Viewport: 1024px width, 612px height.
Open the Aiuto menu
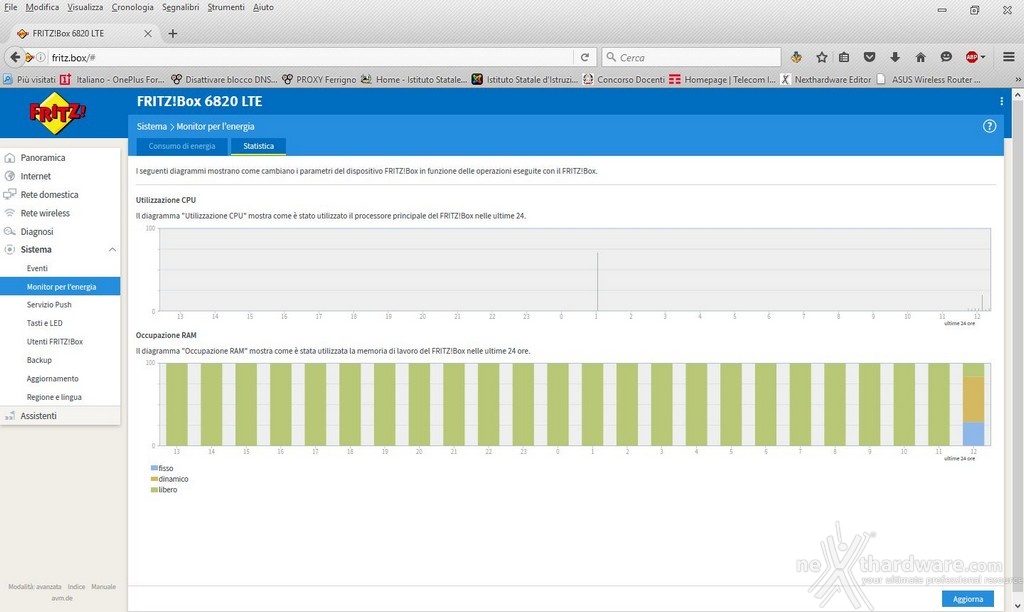(x=263, y=7)
